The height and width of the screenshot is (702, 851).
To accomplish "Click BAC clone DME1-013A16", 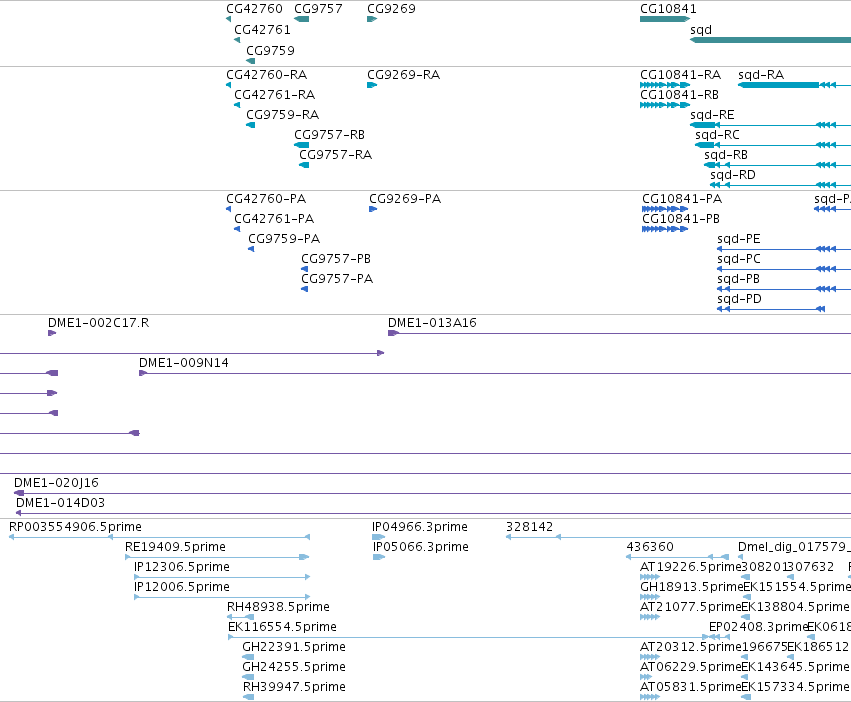I will [432, 322].
